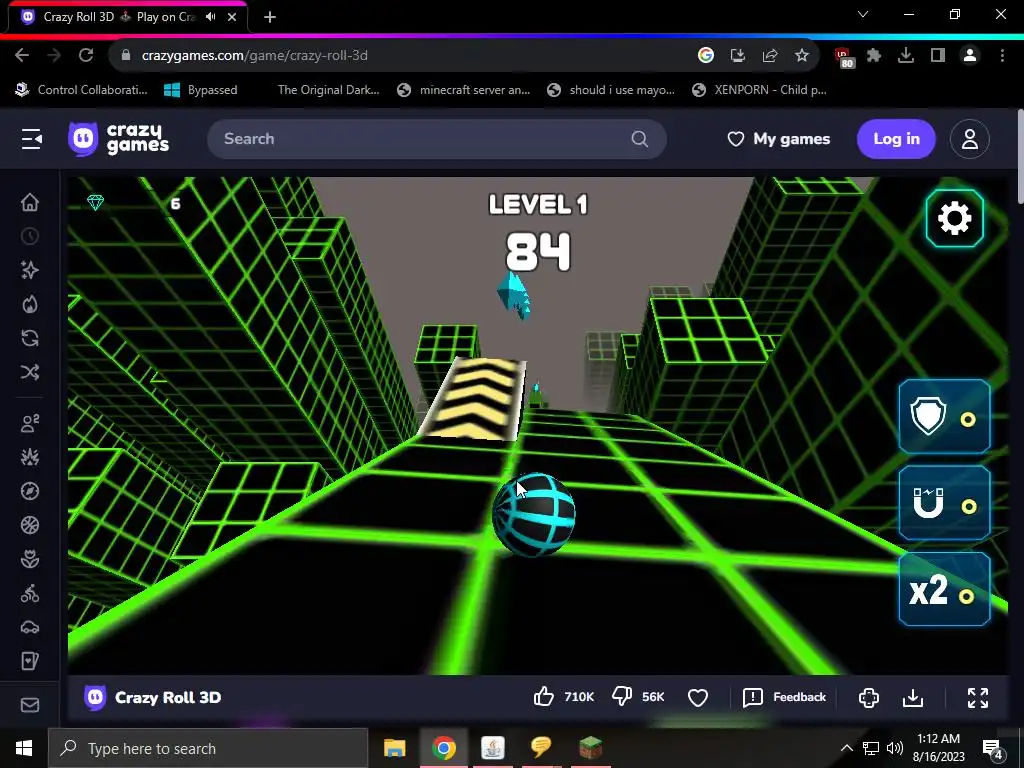
Task: Open the game settings gear
Action: pyautogui.click(x=954, y=218)
